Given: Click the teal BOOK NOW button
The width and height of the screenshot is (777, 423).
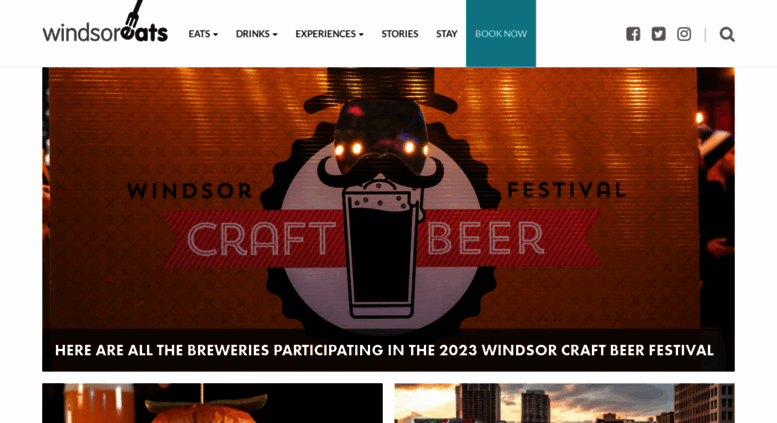Looking at the screenshot, I should point(501,33).
